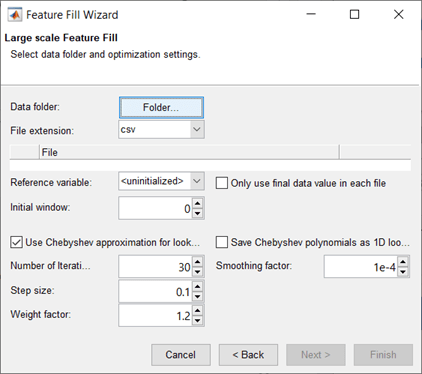This screenshot has width=422, height=374.
Task: Decrease Initial window with down arrow
Action: click(x=198, y=213)
